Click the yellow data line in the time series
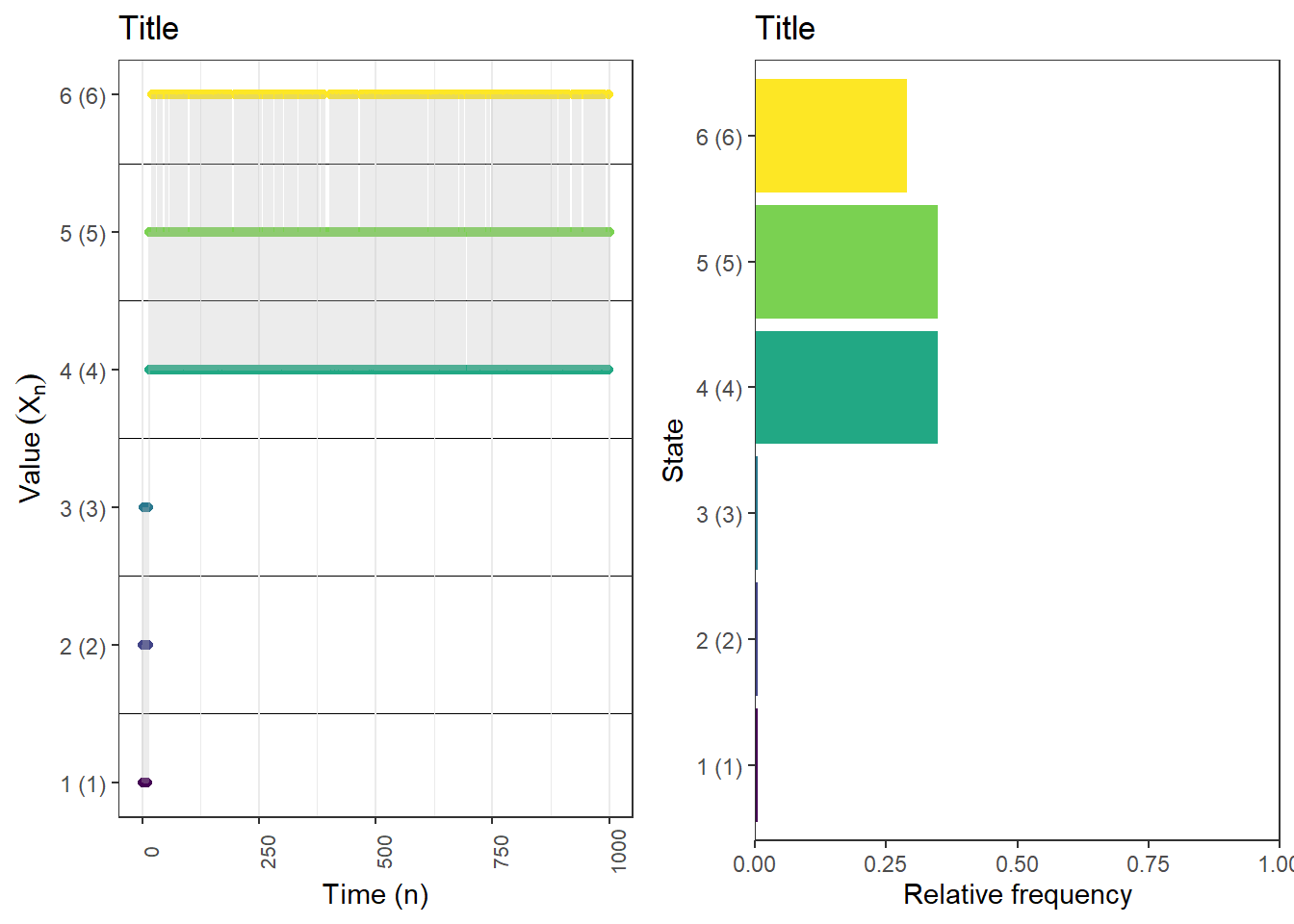1294x924 pixels. coord(380,94)
